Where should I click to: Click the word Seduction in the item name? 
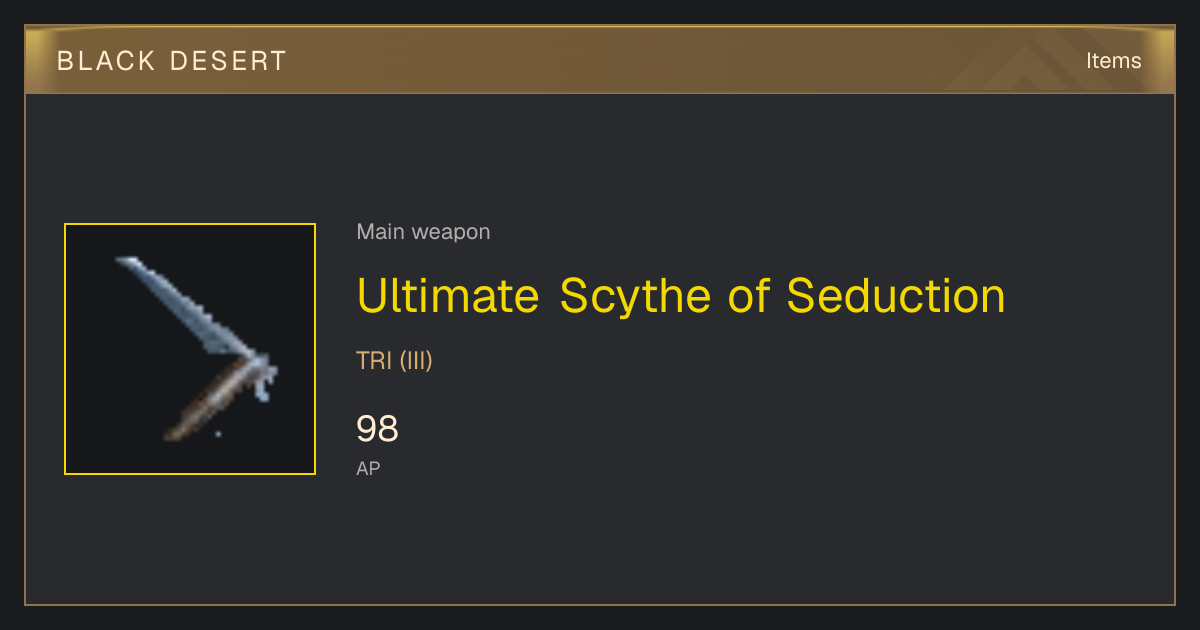[x=896, y=296]
